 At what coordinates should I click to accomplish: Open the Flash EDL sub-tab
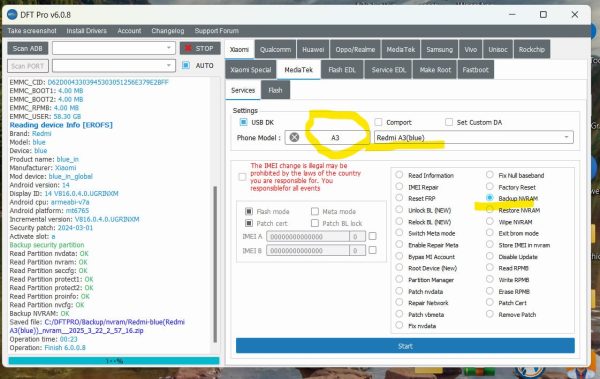click(342, 70)
